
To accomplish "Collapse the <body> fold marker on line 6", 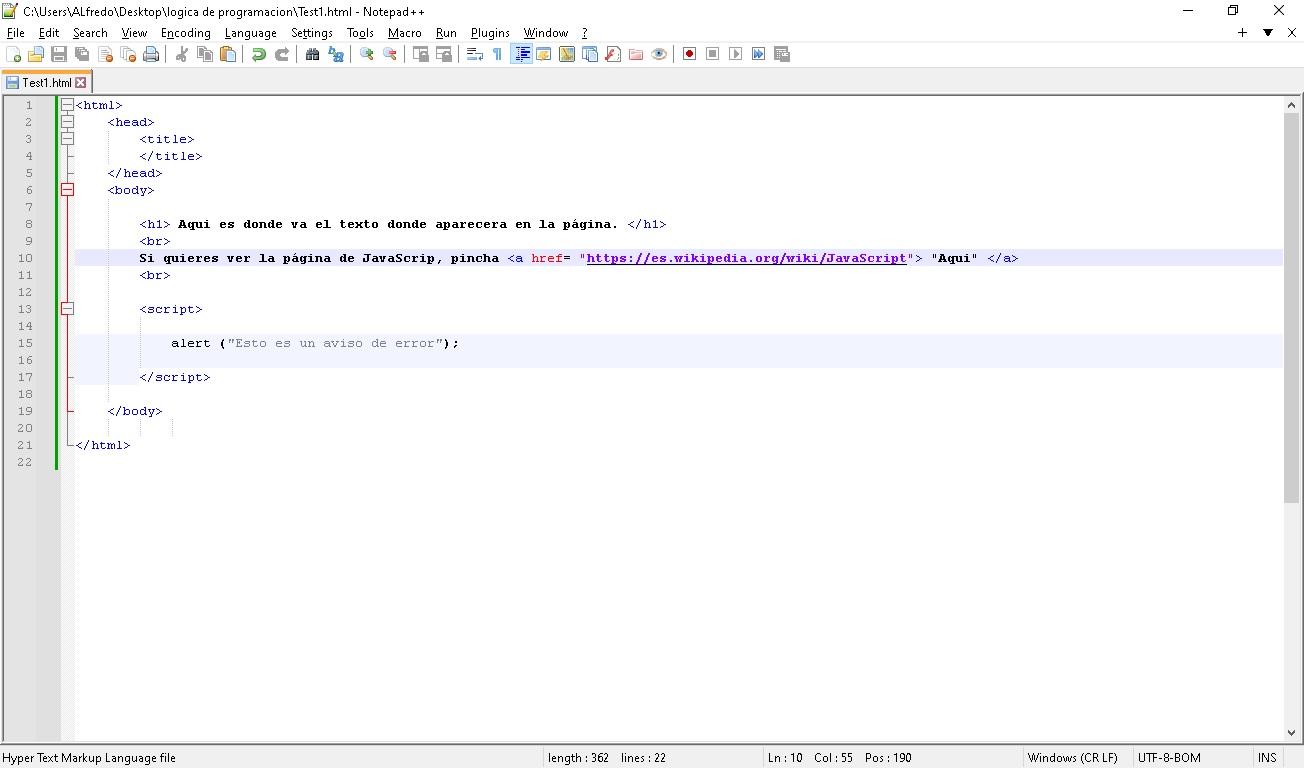I will 67,190.
